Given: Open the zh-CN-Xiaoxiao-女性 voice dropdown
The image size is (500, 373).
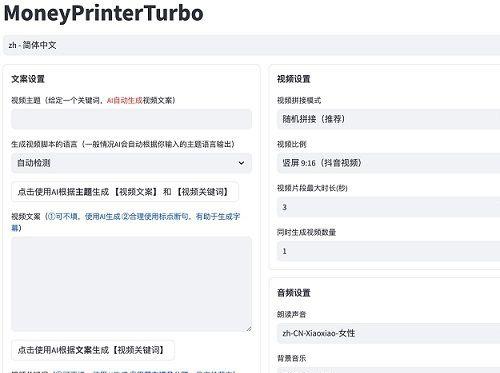Looking at the screenshot, I should (388, 333).
